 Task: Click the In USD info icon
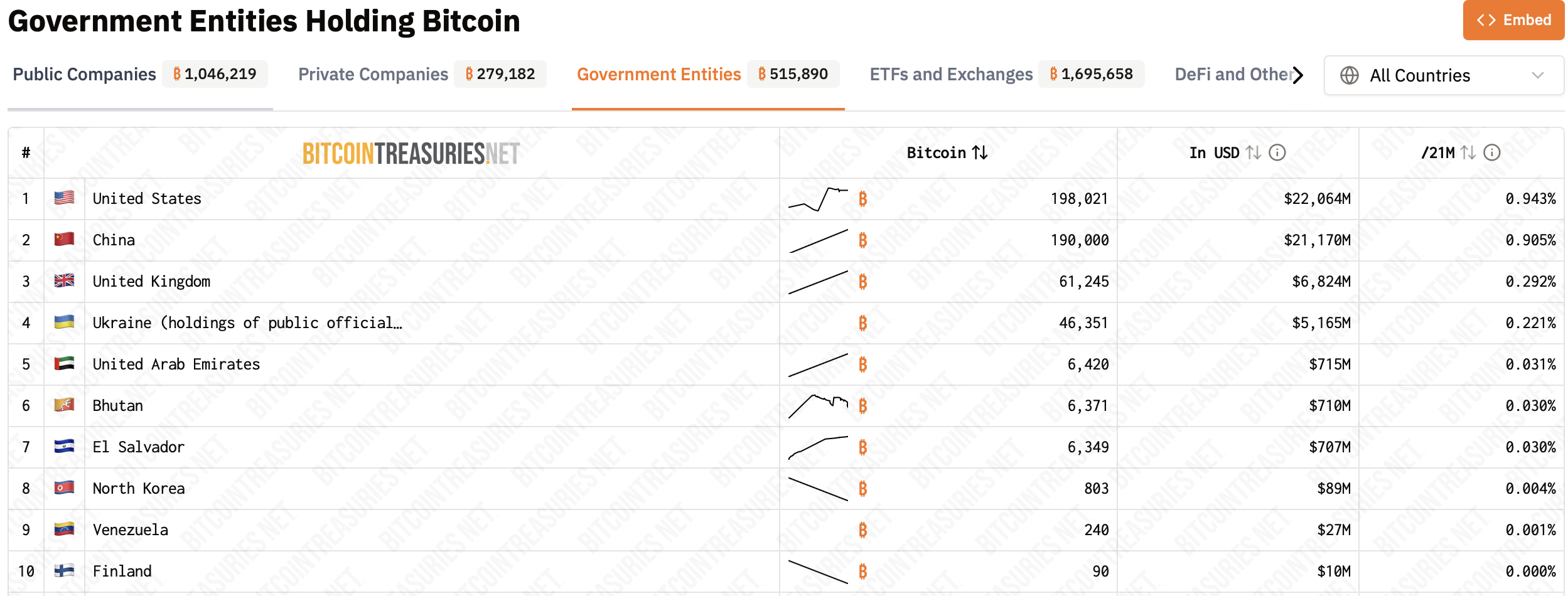(1277, 152)
